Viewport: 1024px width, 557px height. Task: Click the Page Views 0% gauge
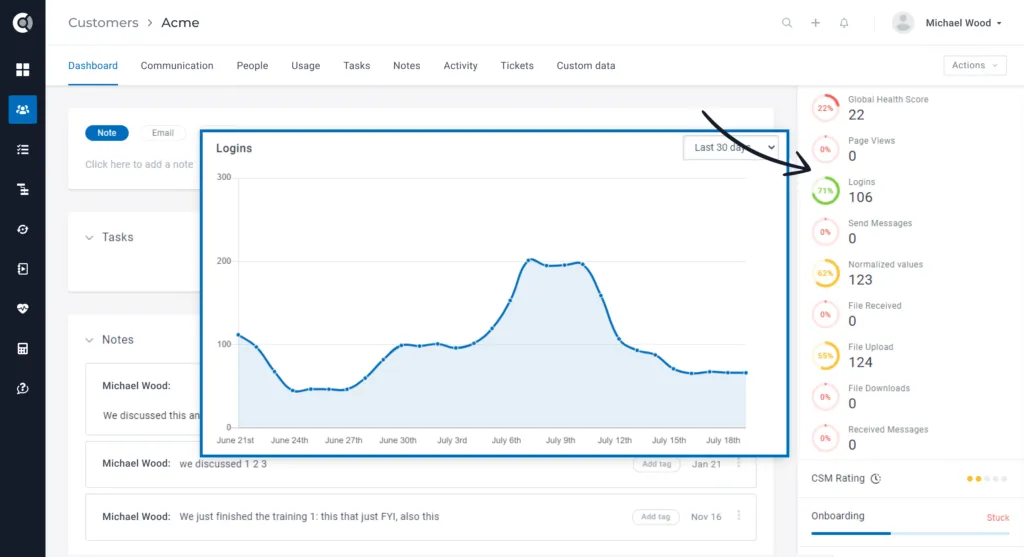click(x=825, y=149)
